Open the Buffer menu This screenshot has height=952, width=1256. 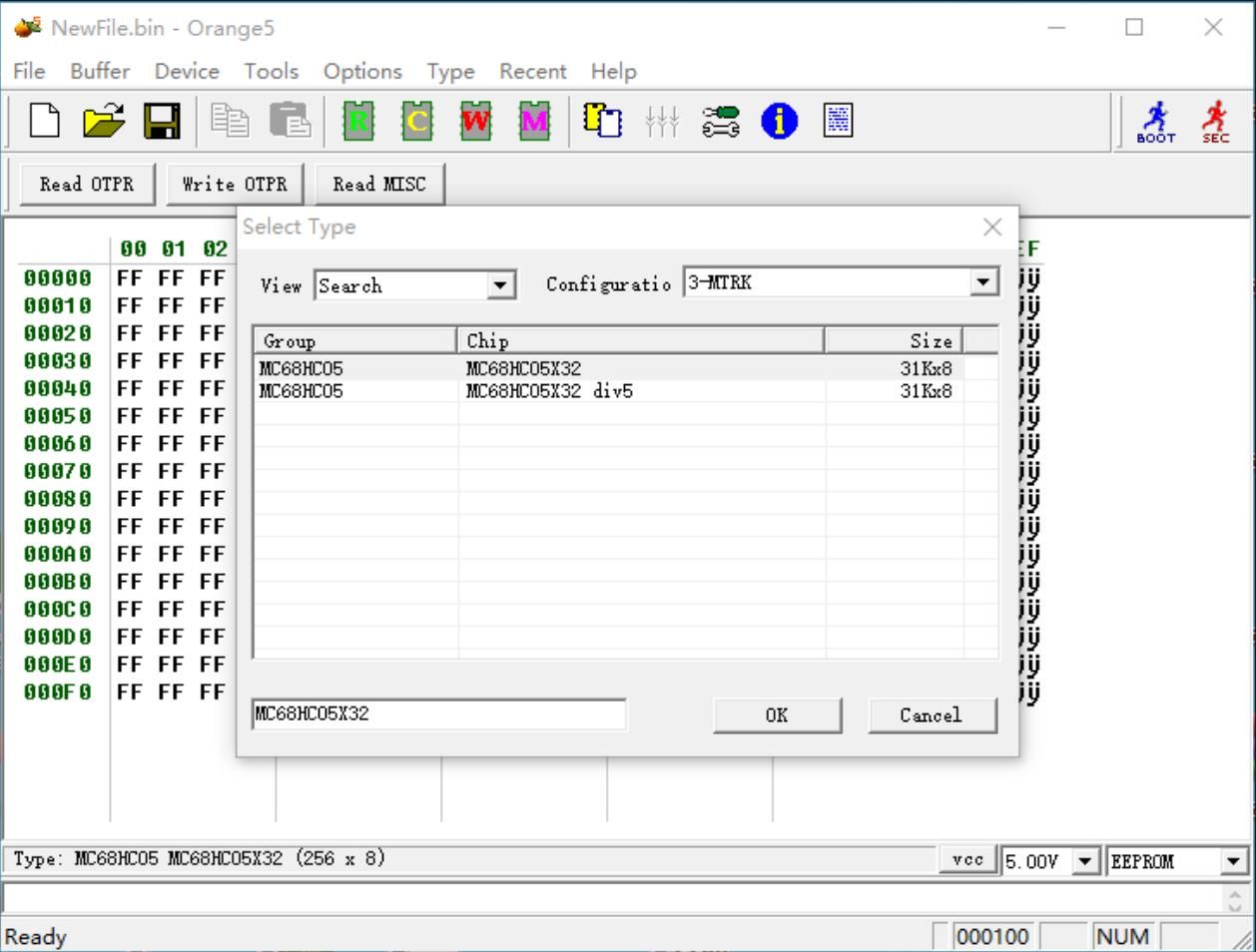[100, 71]
